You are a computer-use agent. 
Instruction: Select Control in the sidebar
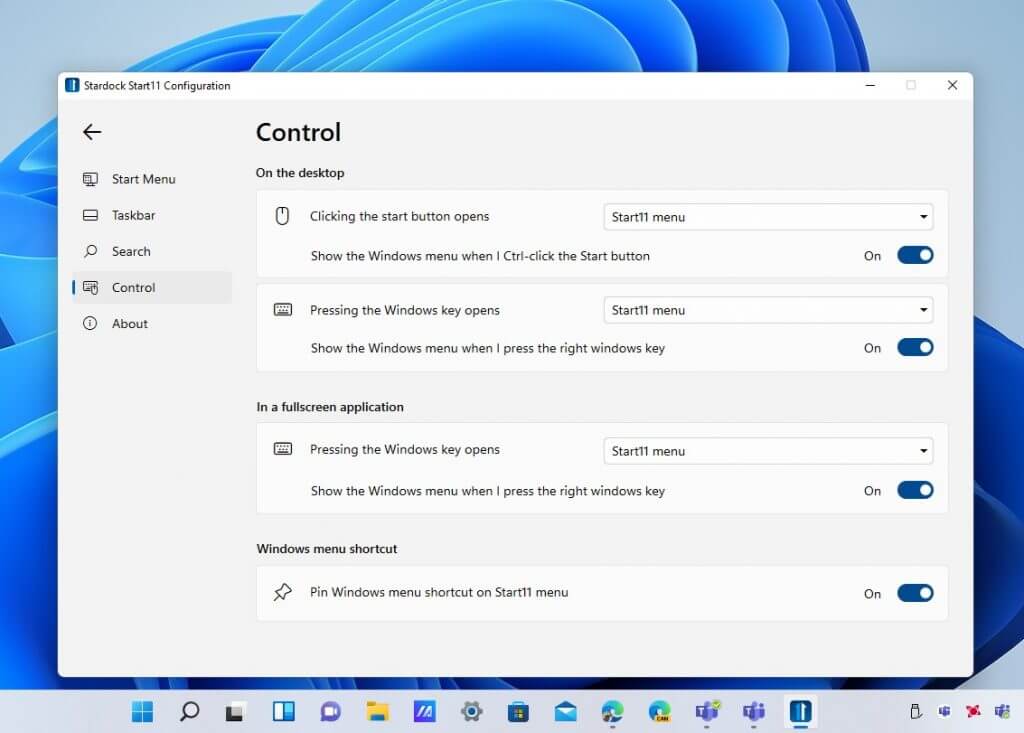[152, 287]
